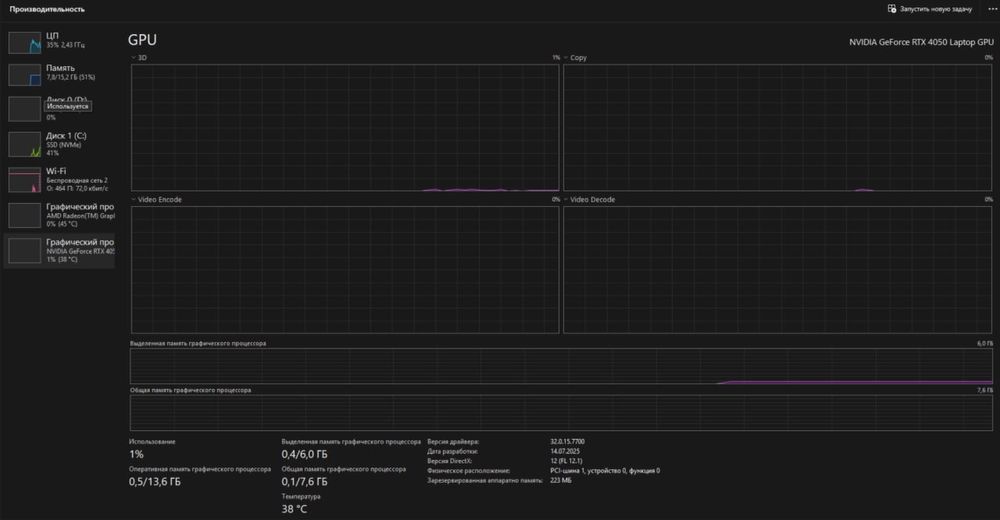Click the 7,6 ГБ graph maximum label

point(985,390)
